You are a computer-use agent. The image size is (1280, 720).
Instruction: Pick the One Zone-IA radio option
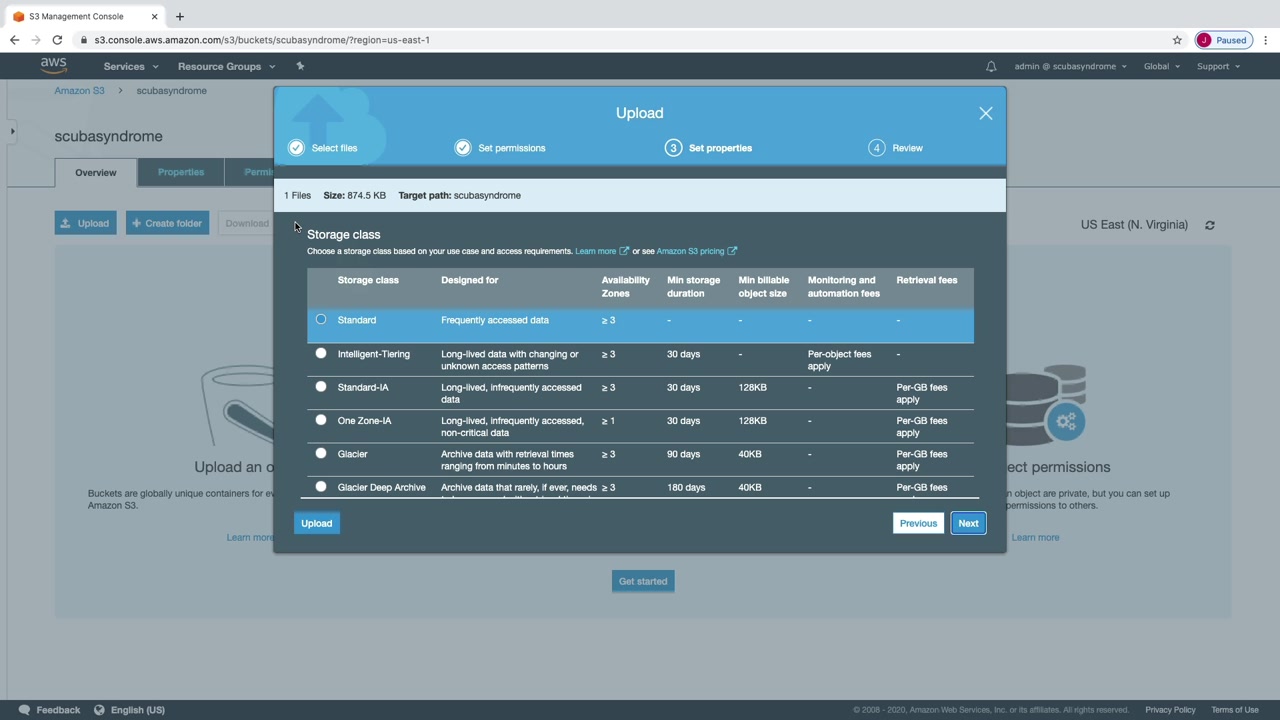click(321, 420)
